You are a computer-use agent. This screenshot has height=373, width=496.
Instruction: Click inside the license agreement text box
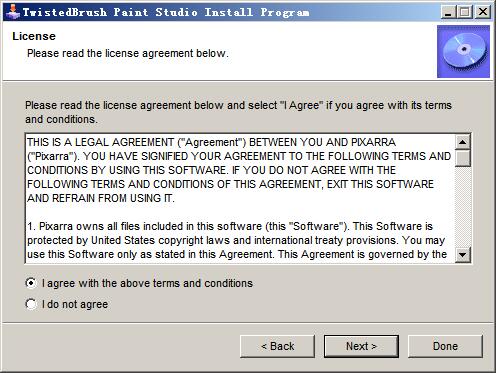(x=240, y=199)
